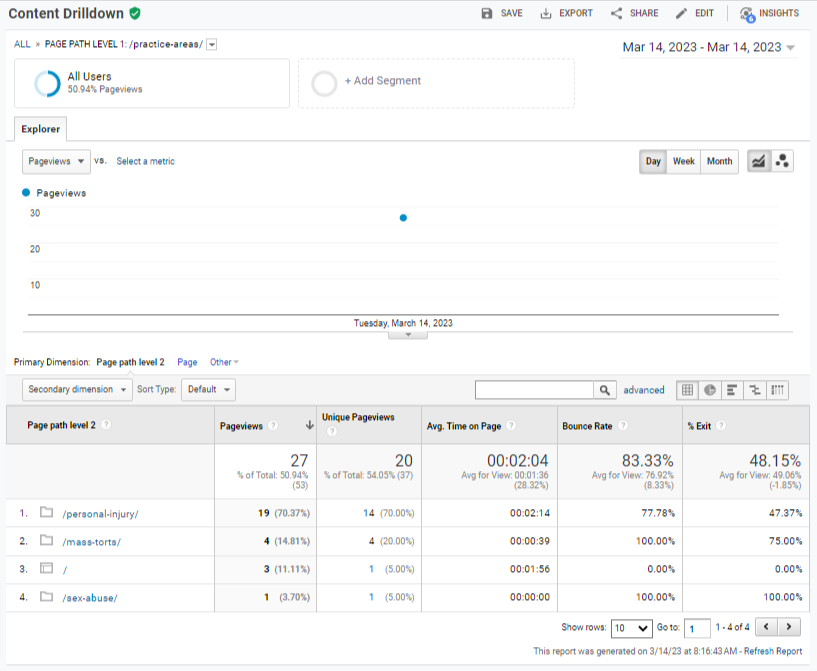This screenshot has width=817, height=671.
Task: Click the search magnifier icon in table filter
Action: [x=605, y=390]
